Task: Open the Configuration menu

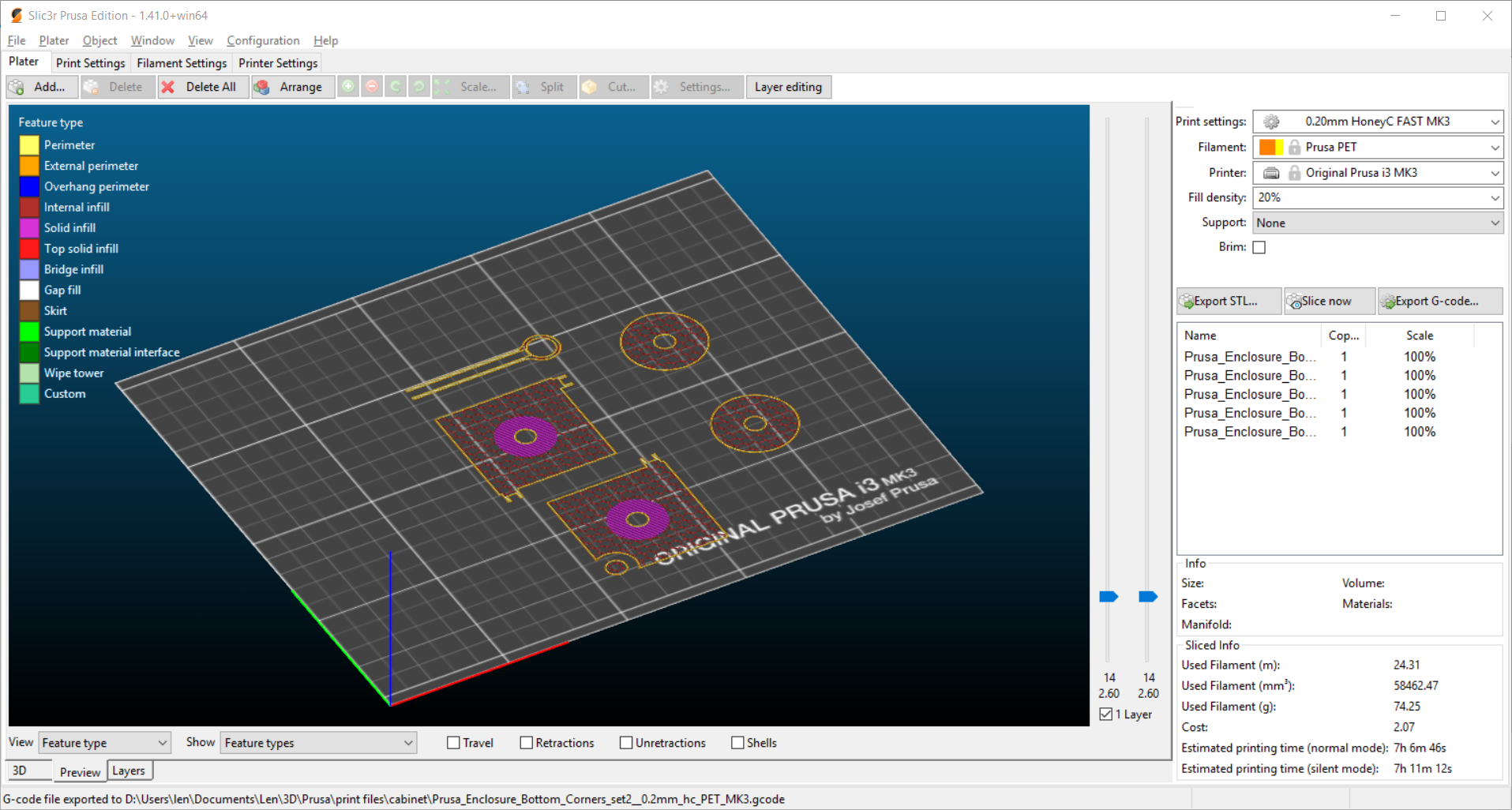Action: [x=263, y=40]
